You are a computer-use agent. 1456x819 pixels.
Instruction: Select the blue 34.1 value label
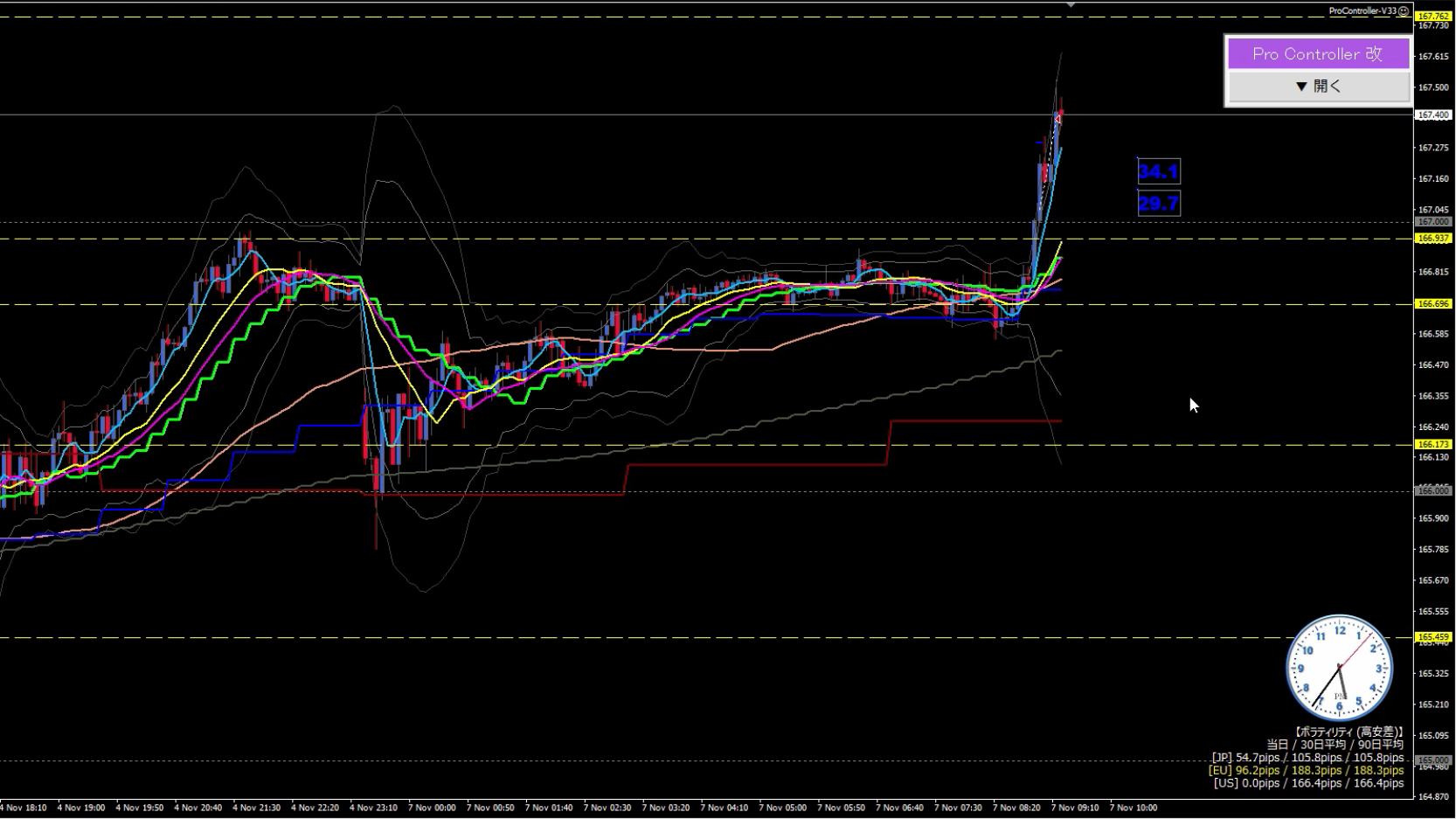click(1159, 171)
